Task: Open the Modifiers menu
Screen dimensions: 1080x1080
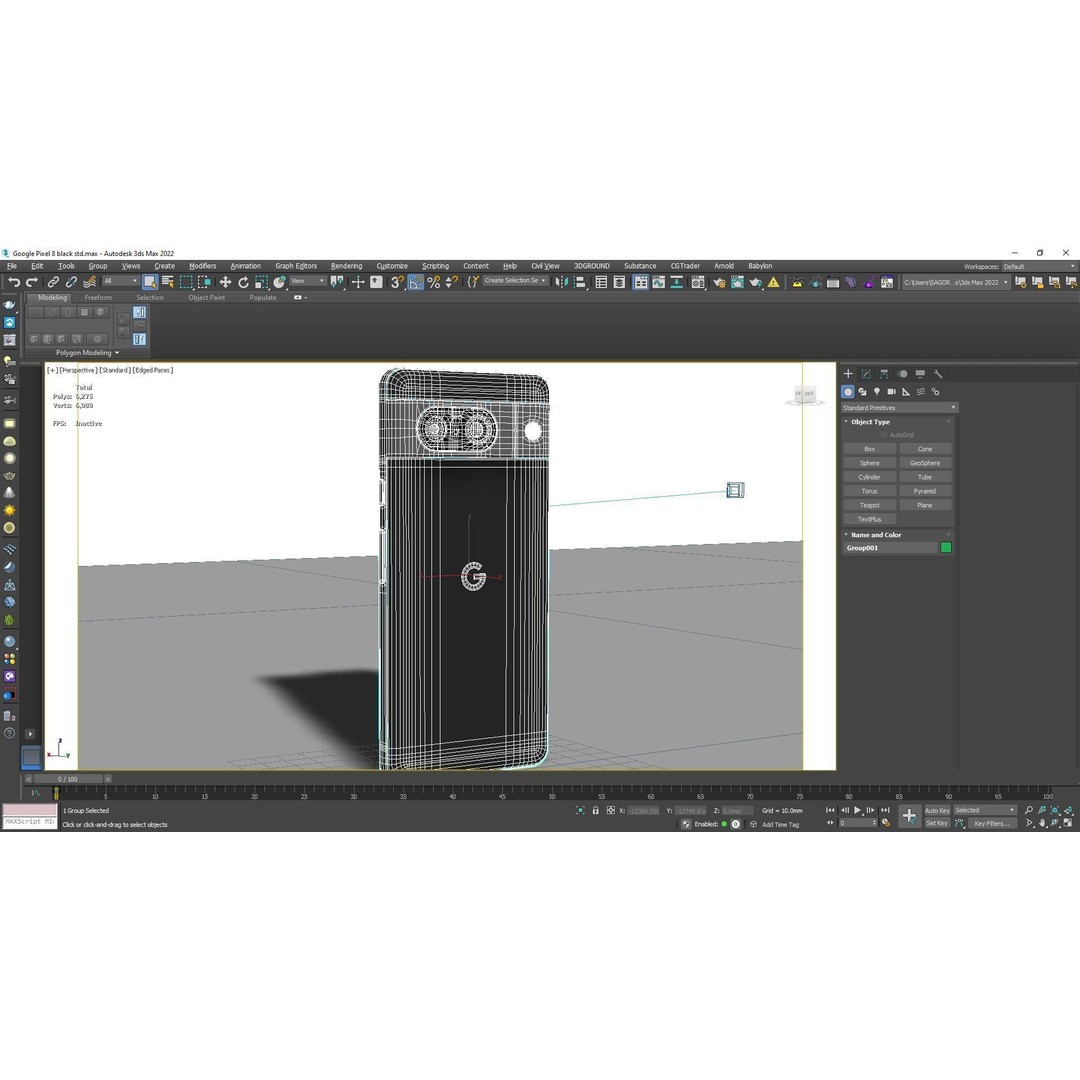Action: click(x=202, y=266)
